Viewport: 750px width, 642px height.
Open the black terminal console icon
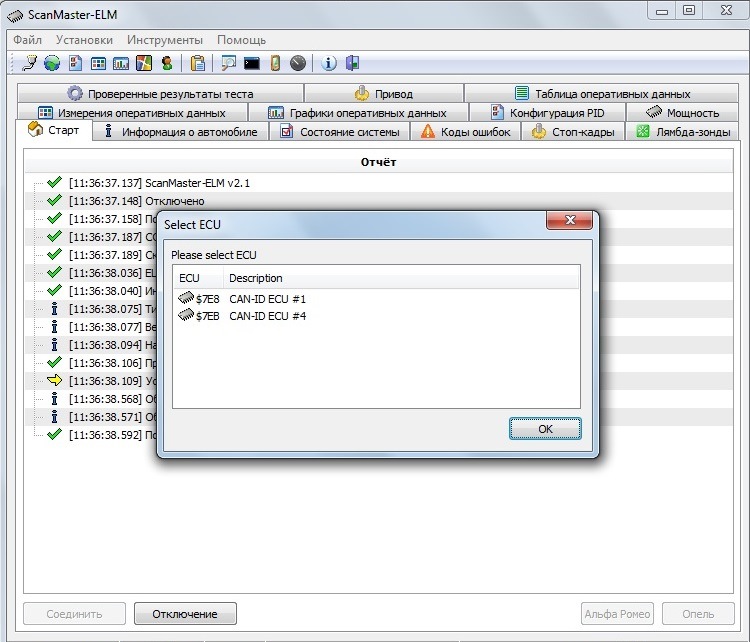[x=252, y=63]
